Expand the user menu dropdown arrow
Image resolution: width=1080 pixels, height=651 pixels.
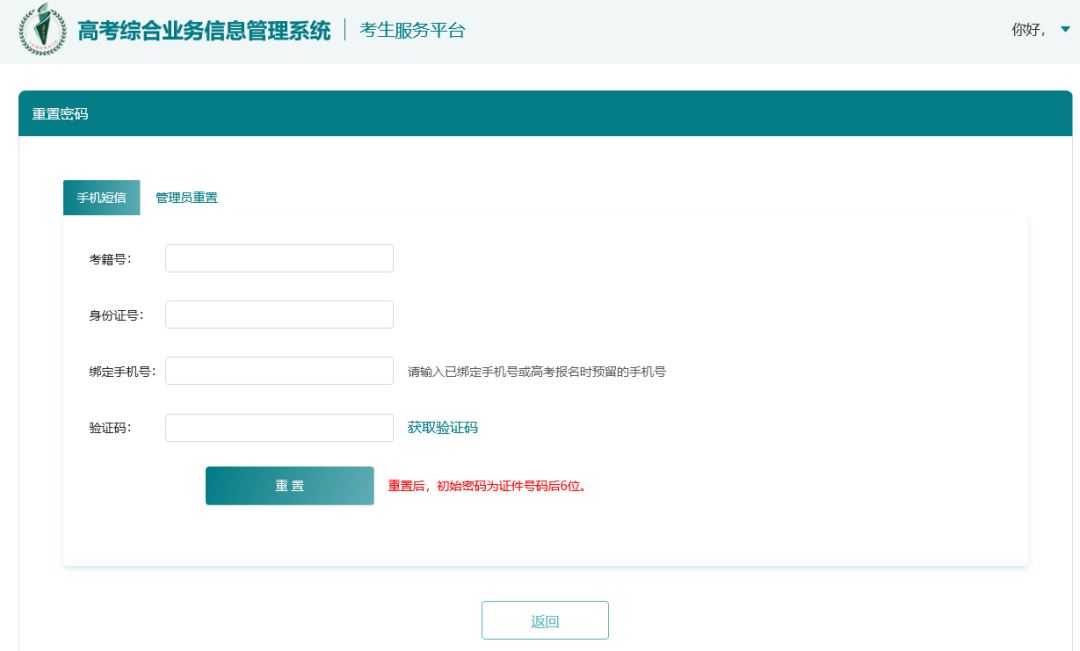tap(1065, 30)
